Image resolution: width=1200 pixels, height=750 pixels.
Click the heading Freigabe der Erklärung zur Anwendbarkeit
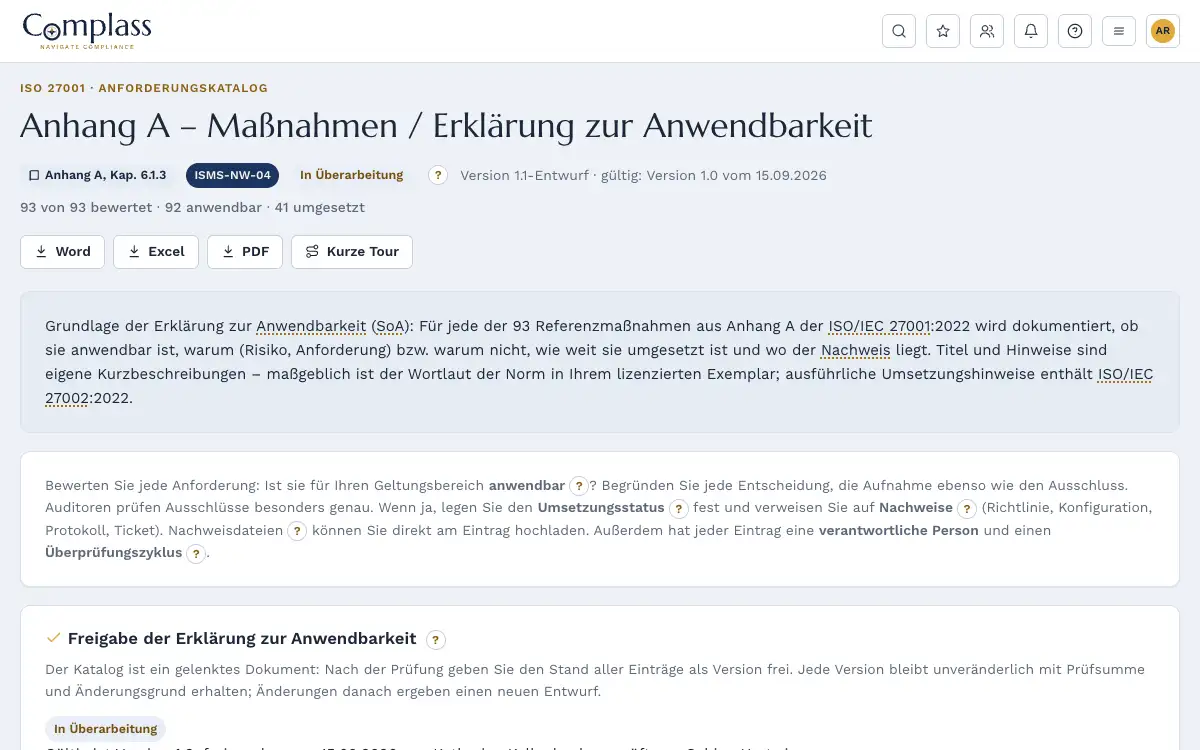coord(242,639)
